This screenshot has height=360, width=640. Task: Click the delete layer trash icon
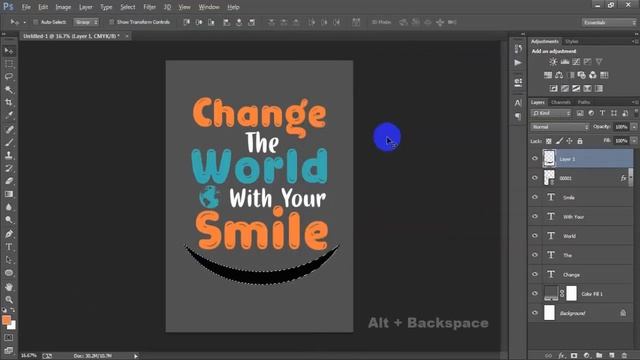pyautogui.click(x=624, y=356)
